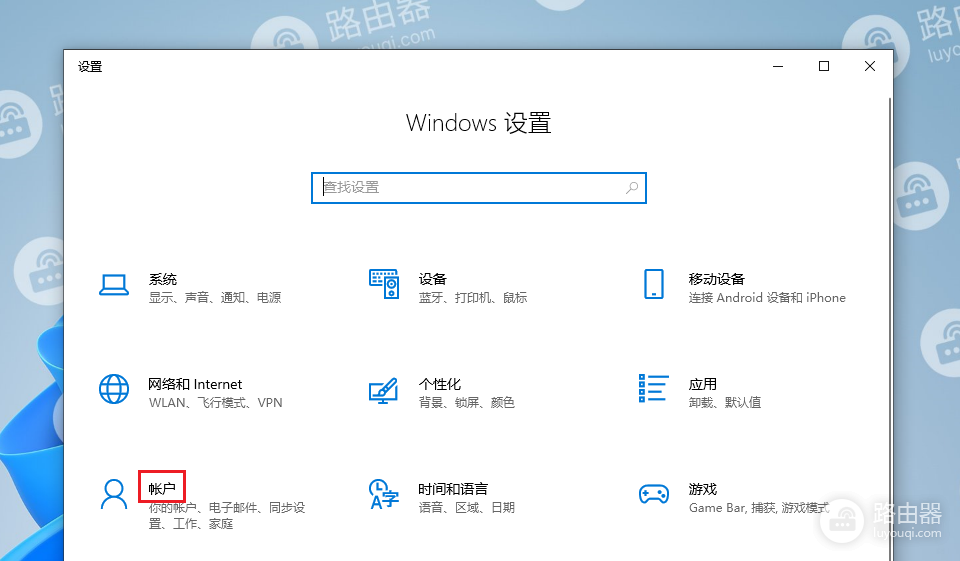Open the 个性化 paintbrush icon

tap(384, 390)
